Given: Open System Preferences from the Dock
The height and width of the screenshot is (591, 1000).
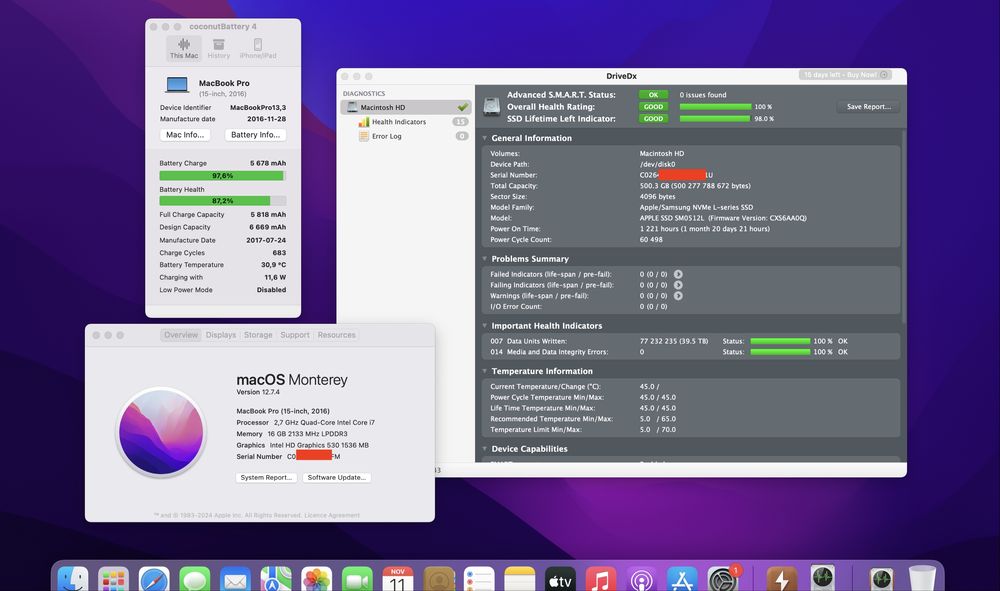Looking at the screenshot, I should 723,579.
